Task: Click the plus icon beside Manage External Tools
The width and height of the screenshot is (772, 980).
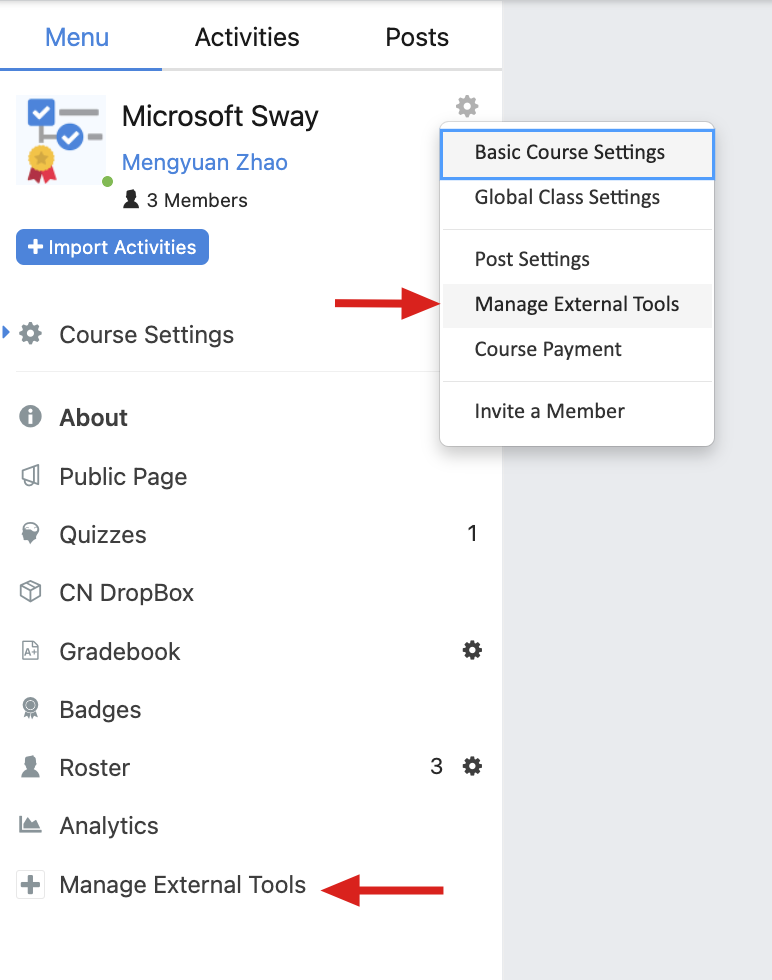Action: [31, 884]
